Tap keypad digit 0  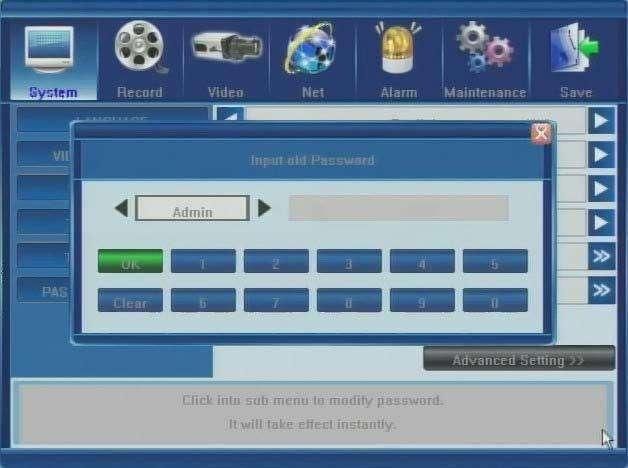click(x=495, y=300)
